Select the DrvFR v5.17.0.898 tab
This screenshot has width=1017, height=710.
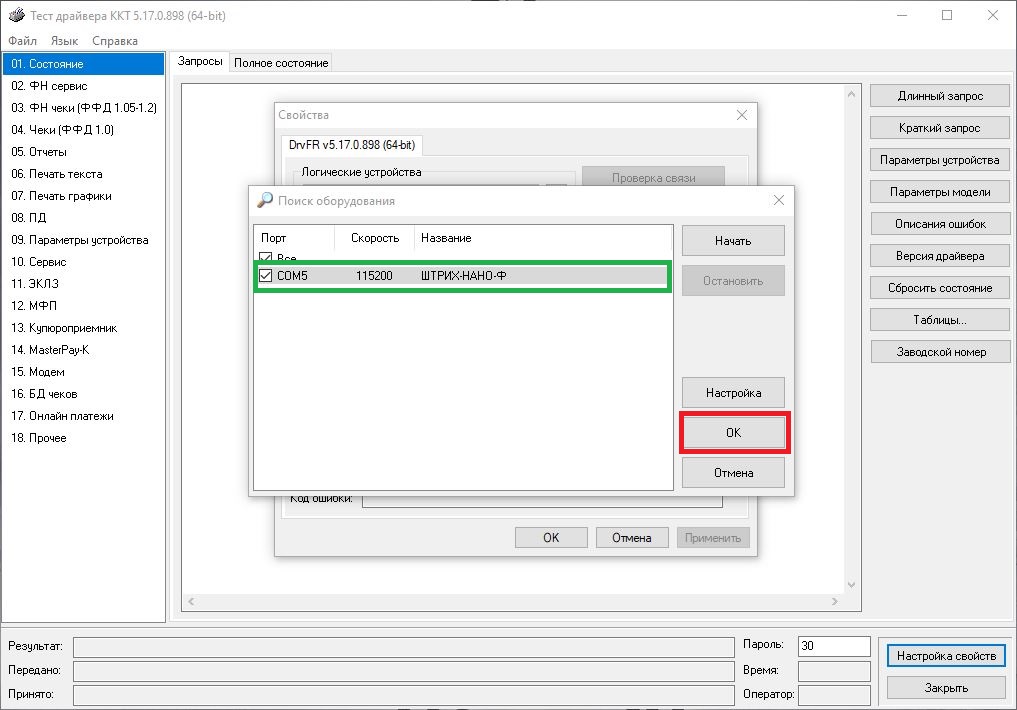pos(351,145)
